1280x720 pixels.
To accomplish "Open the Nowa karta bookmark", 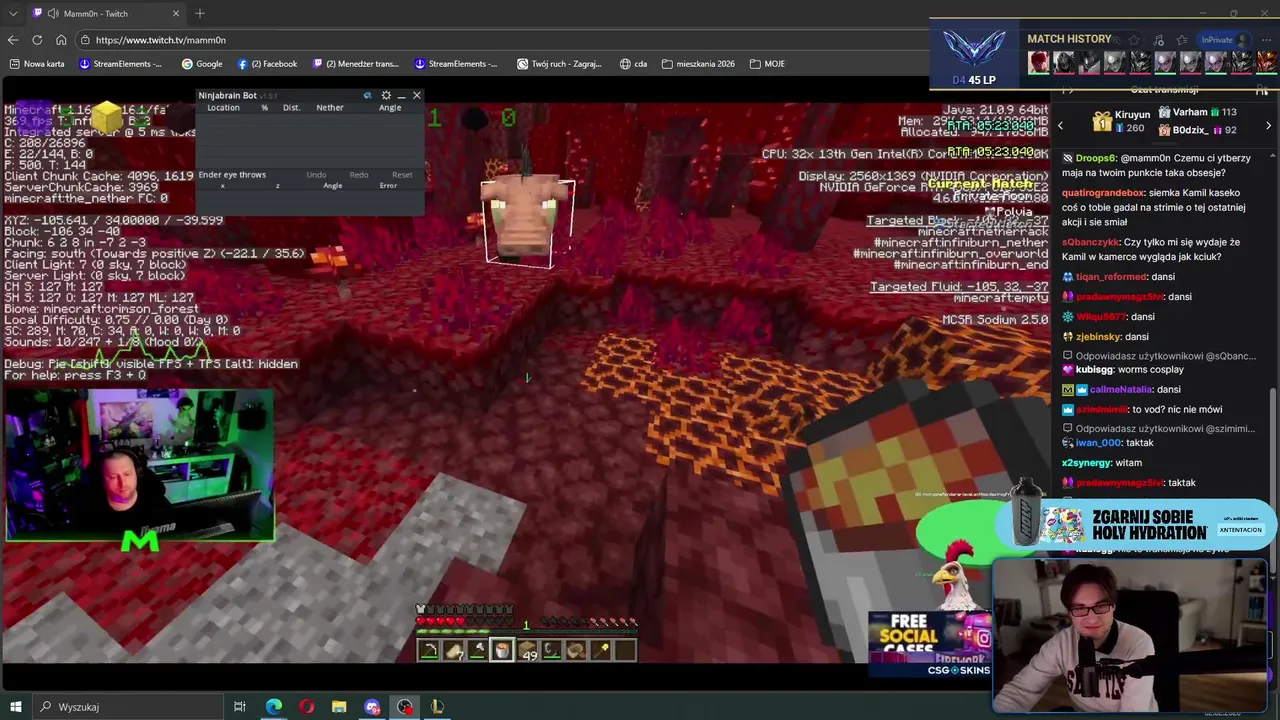I will 37,64.
